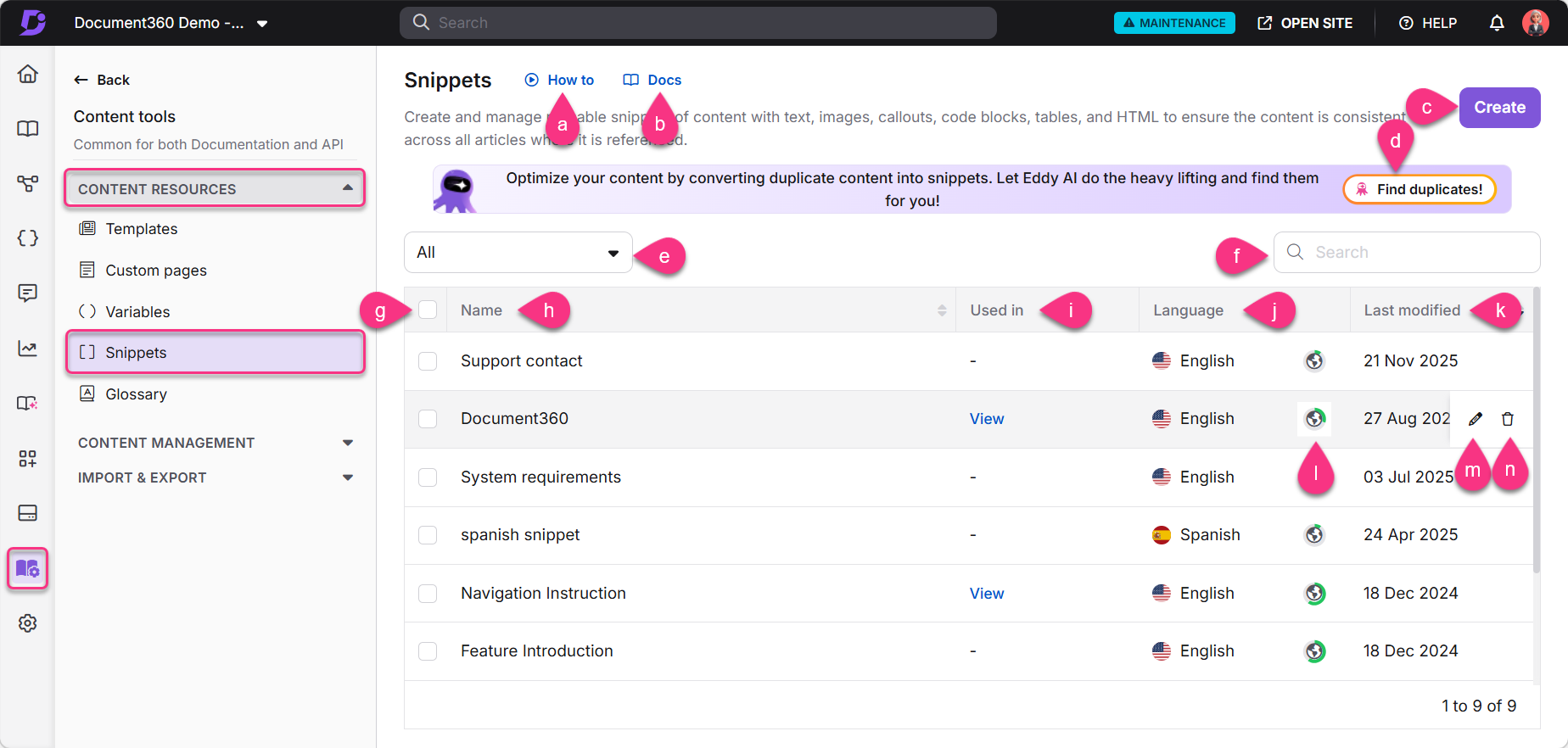This screenshot has width=1568, height=748.
Task: Click the table vertical scrollbar
Action: pyautogui.click(x=1537, y=431)
